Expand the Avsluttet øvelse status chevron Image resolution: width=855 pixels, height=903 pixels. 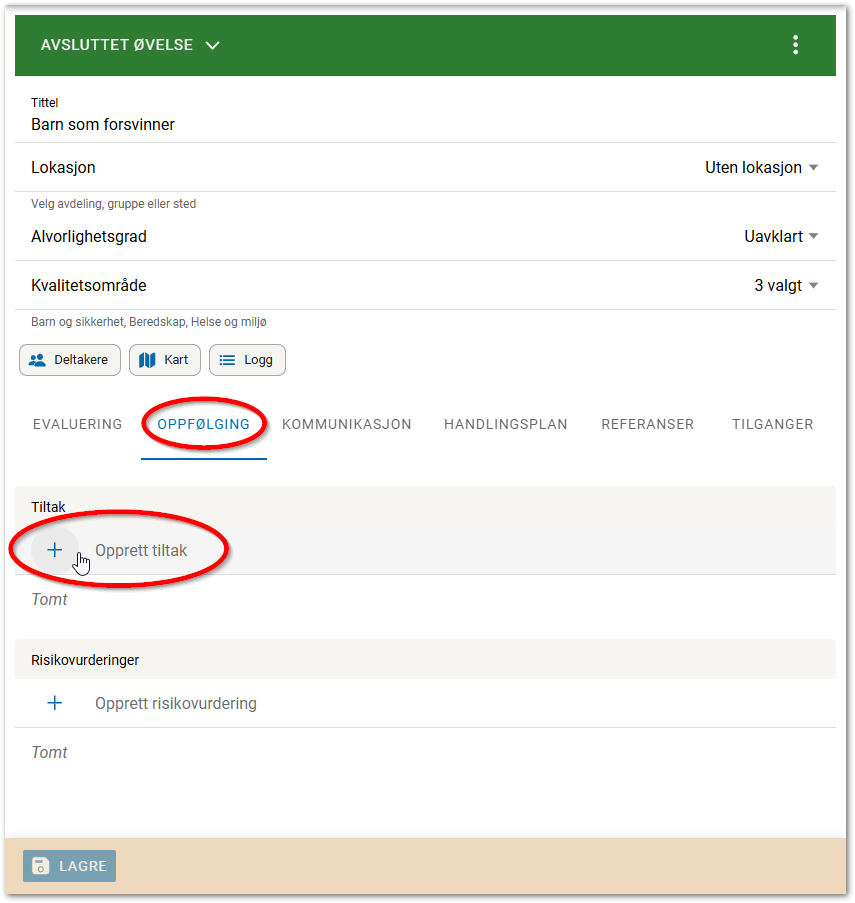pyautogui.click(x=211, y=45)
